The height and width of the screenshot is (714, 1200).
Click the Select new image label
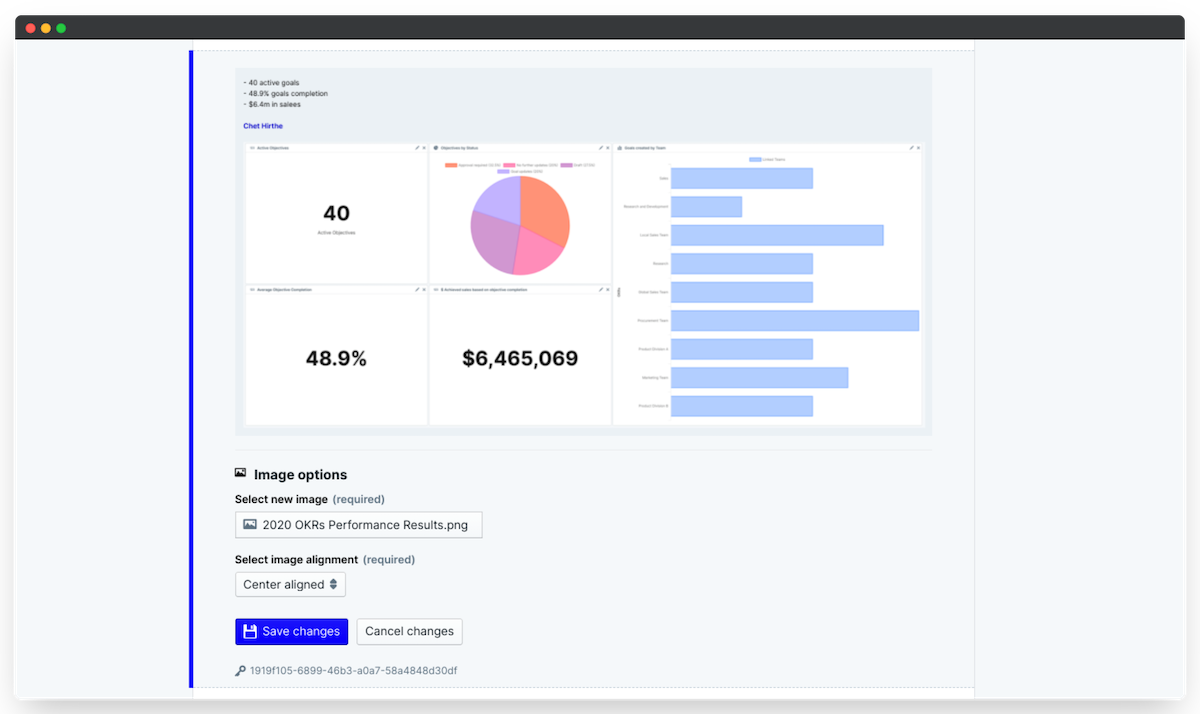tap(281, 499)
